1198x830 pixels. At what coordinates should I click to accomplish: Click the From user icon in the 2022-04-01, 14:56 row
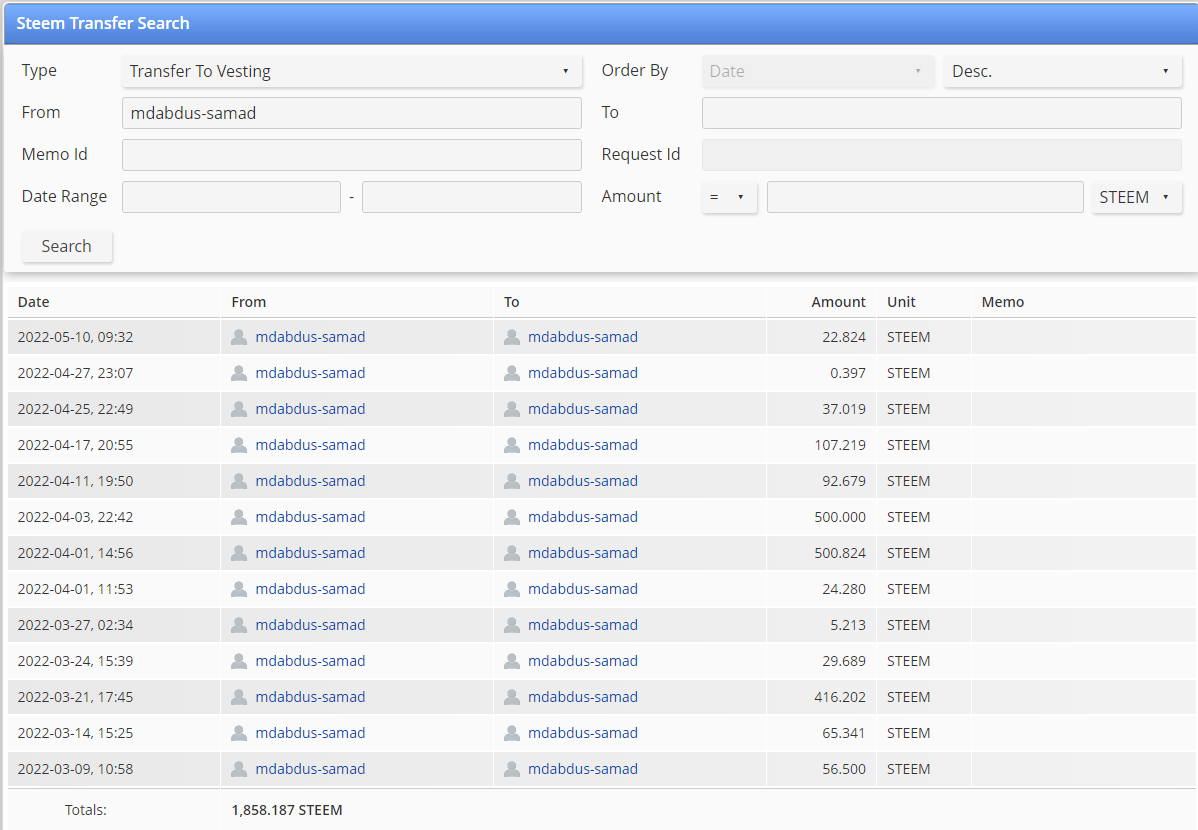[239, 553]
